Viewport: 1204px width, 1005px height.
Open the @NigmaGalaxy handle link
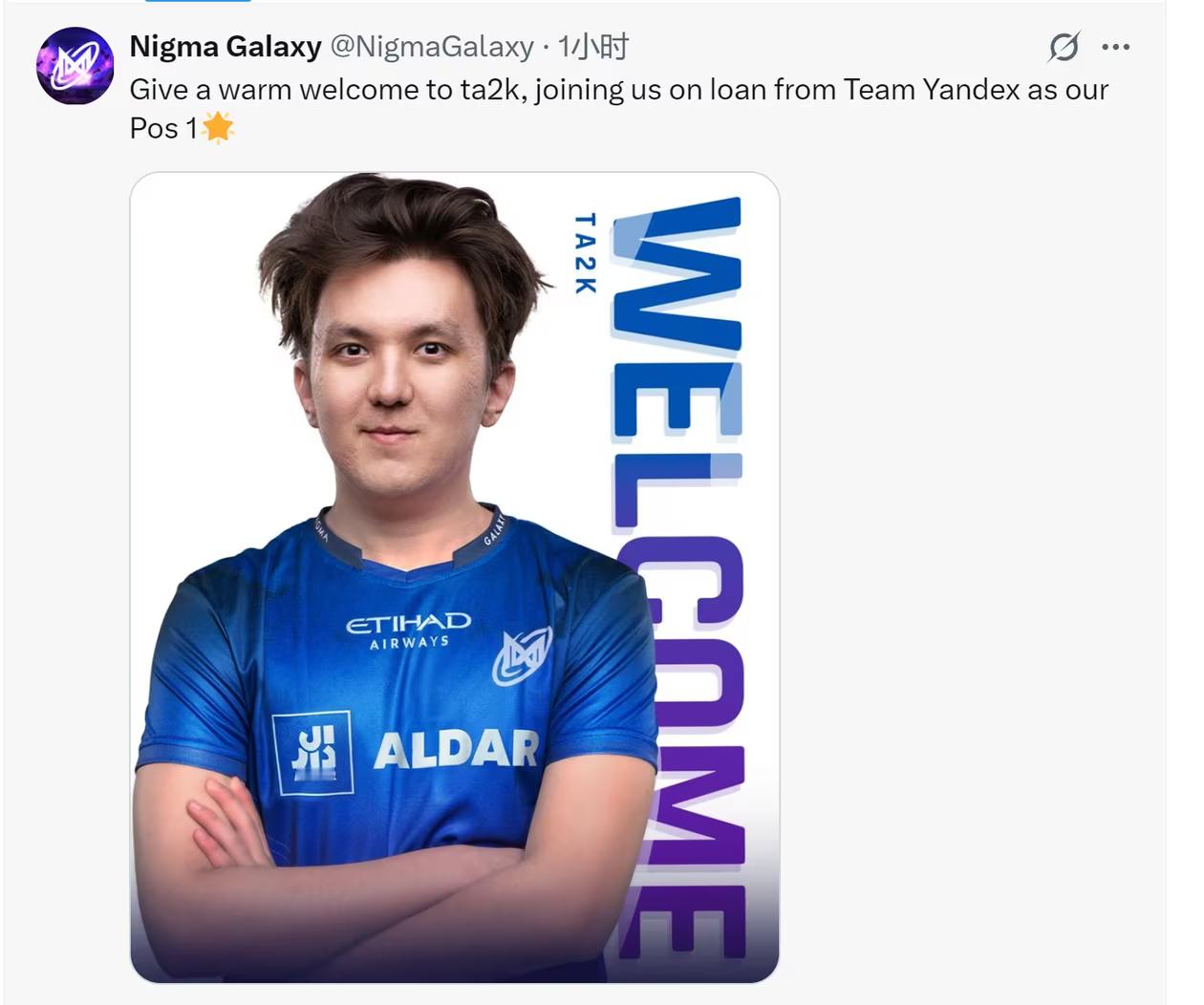[x=432, y=46]
